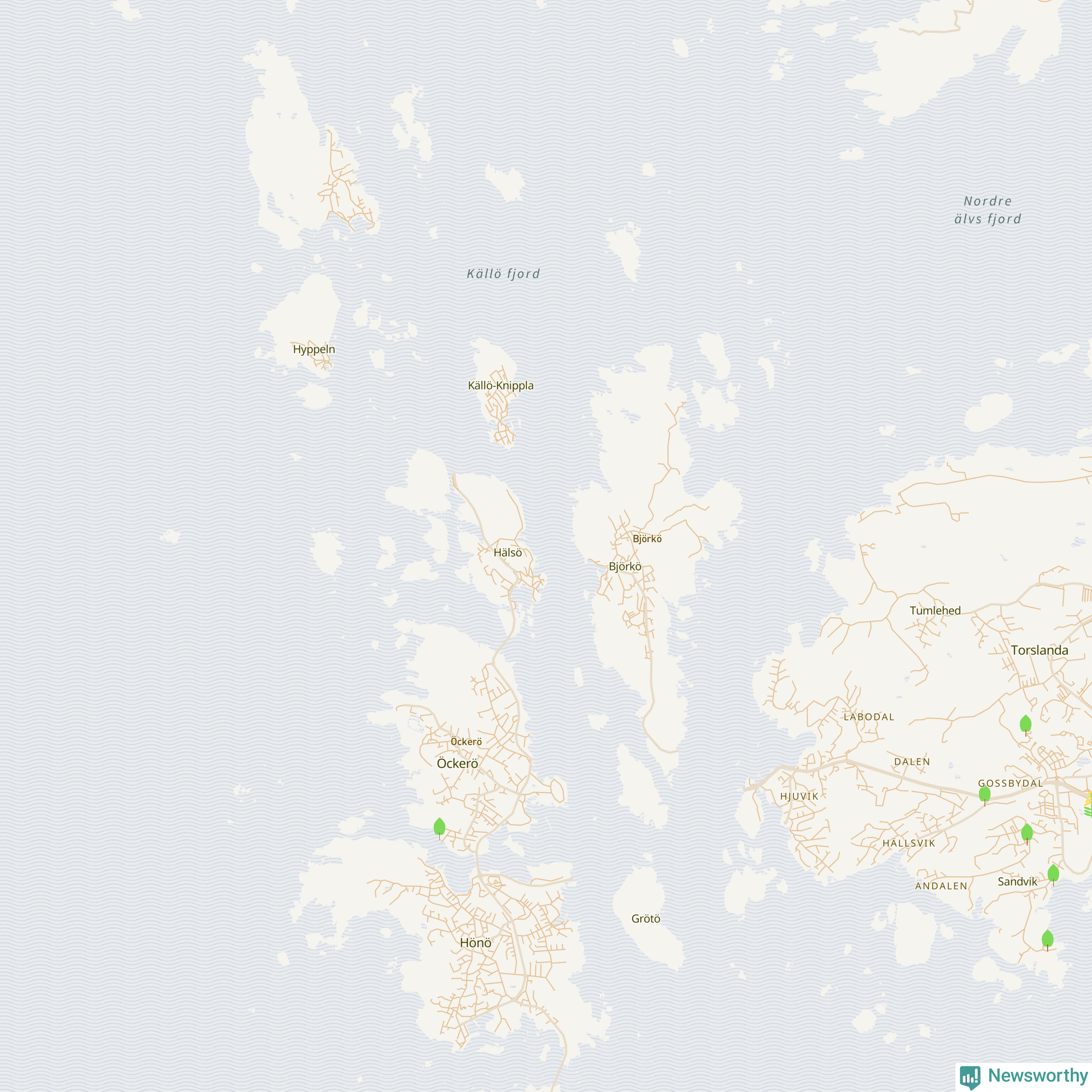1092x1092 pixels.
Task: Click the tree marker directly below Torslanda label
Action: point(1025,725)
